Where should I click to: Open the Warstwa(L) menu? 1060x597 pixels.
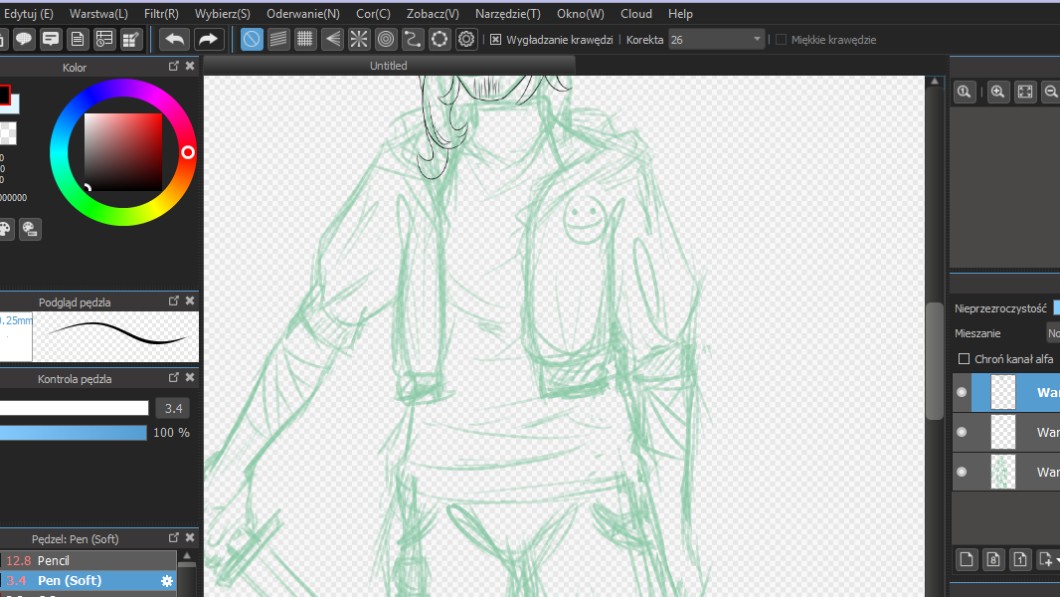(x=98, y=14)
